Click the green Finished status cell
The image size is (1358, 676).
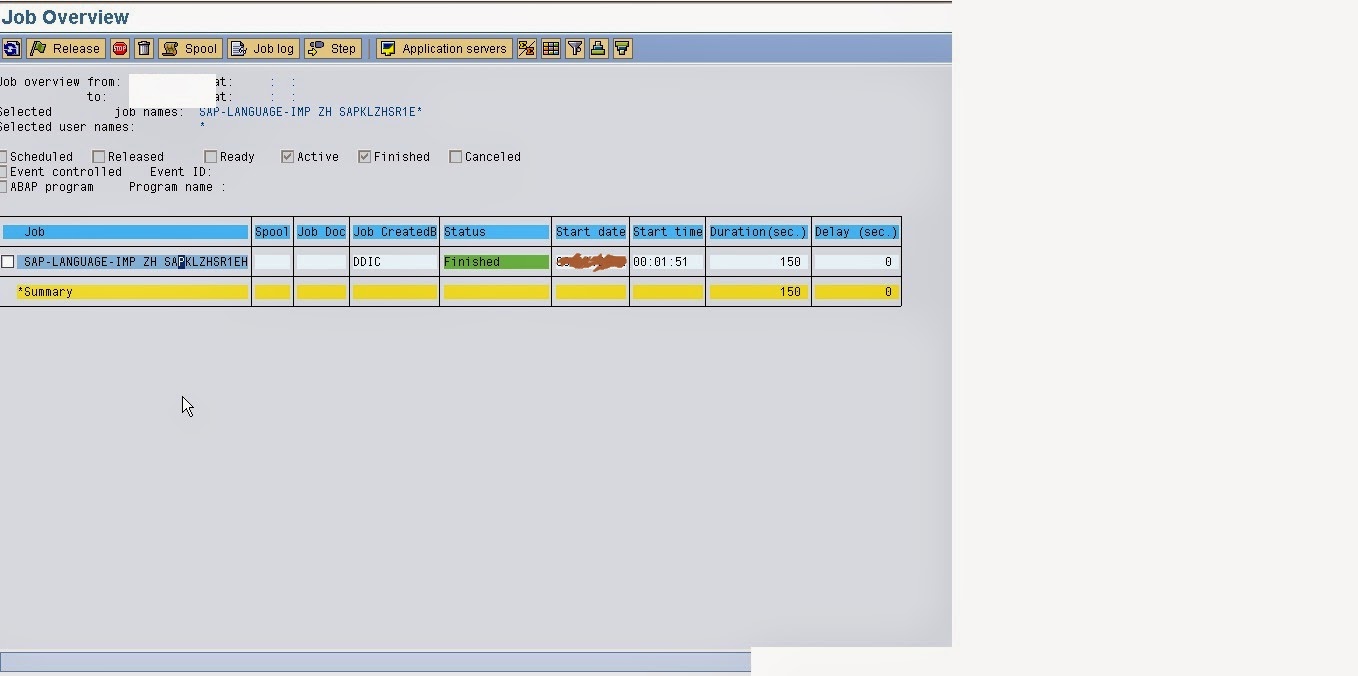(x=495, y=261)
